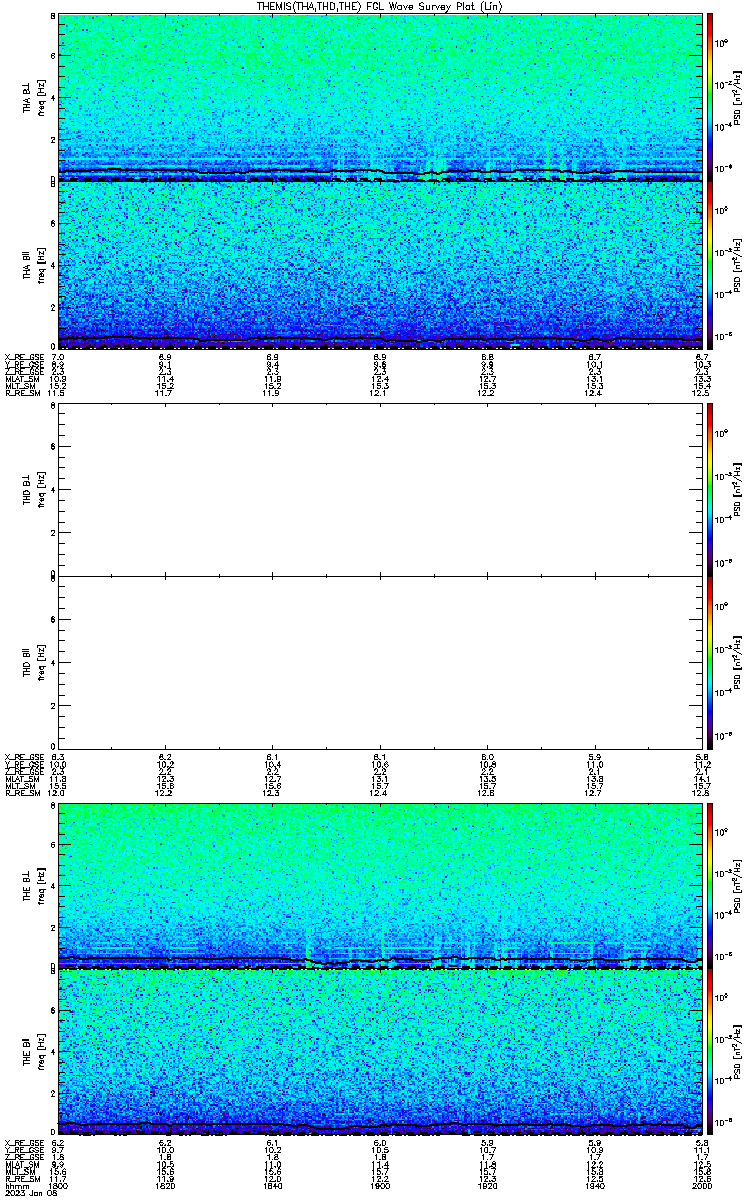The height and width of the screenshot is (1200, 750).
Task: Click the 'THE B‖ freq [Hz]' axis label
Action: [33, 1052]
